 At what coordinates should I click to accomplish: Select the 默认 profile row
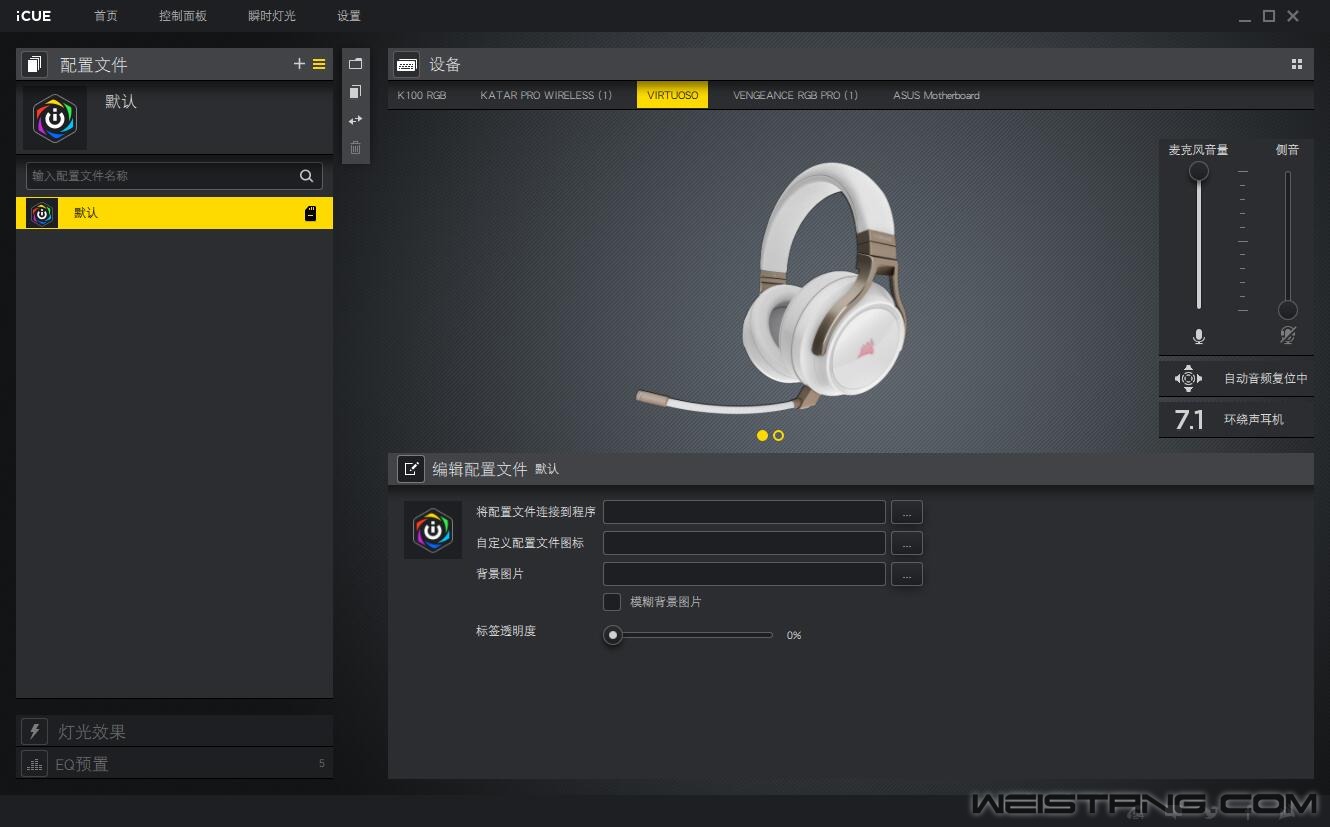pos(174,213)
